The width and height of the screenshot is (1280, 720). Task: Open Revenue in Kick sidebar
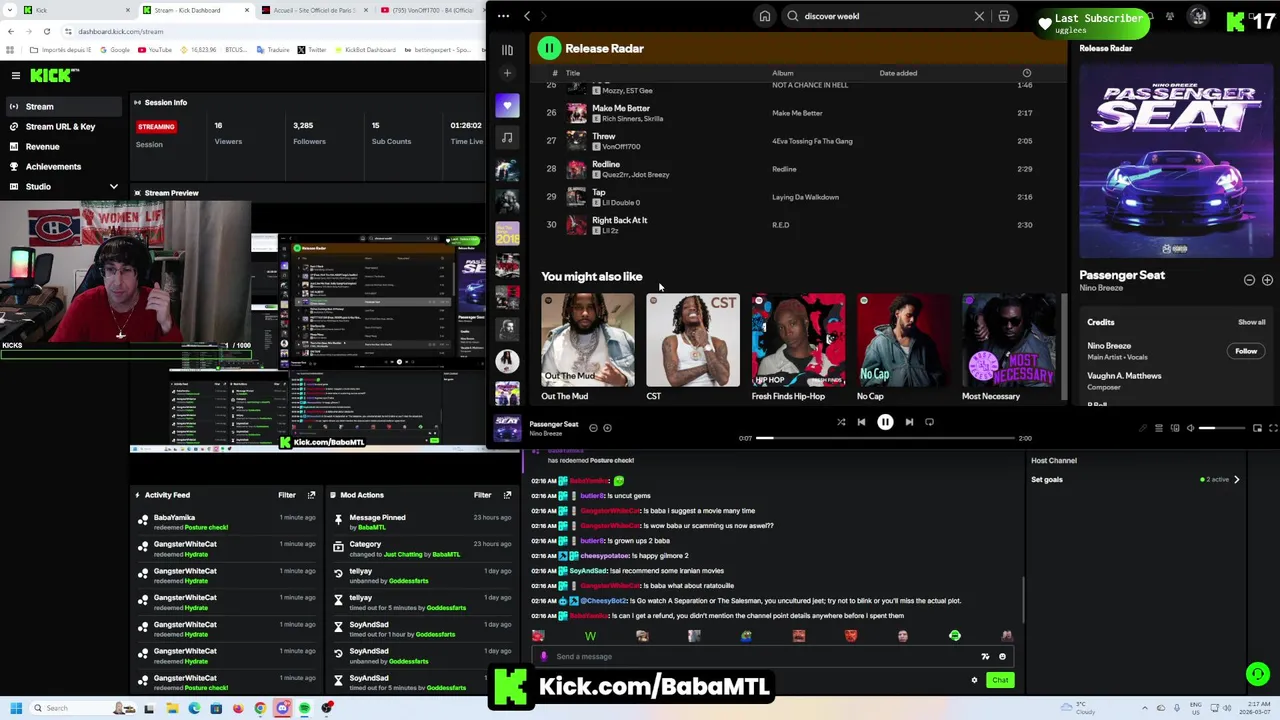coord(42,146)
